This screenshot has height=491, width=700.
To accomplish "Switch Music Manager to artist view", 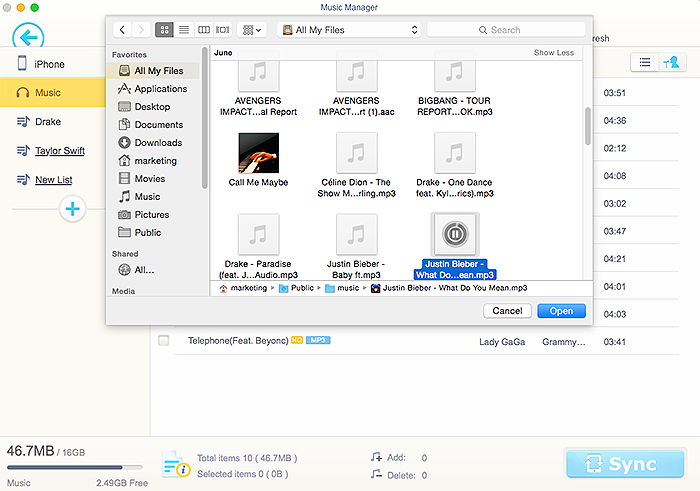I will pos(672,62).
